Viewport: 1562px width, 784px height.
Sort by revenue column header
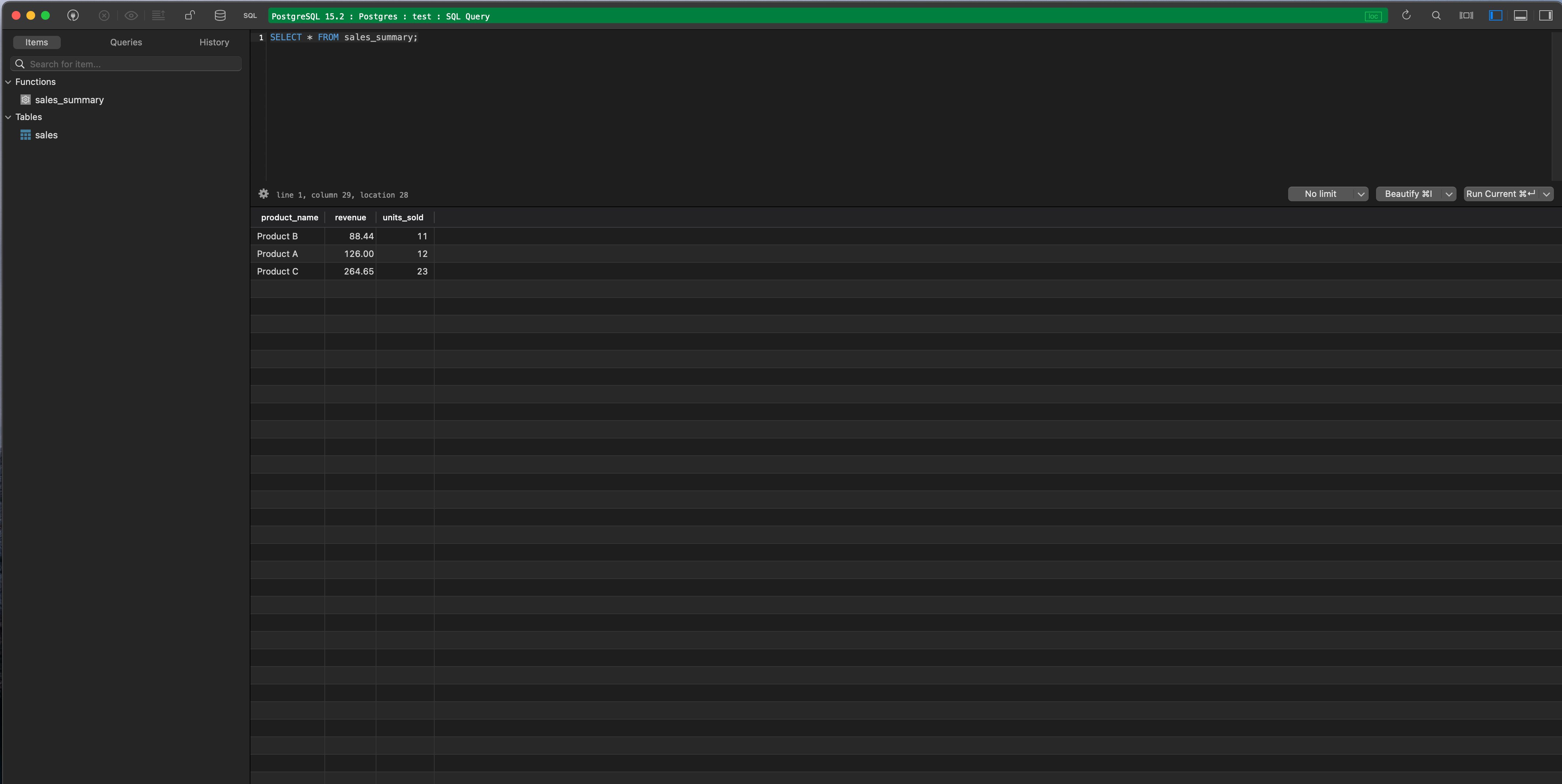click(x=350, y=218)
